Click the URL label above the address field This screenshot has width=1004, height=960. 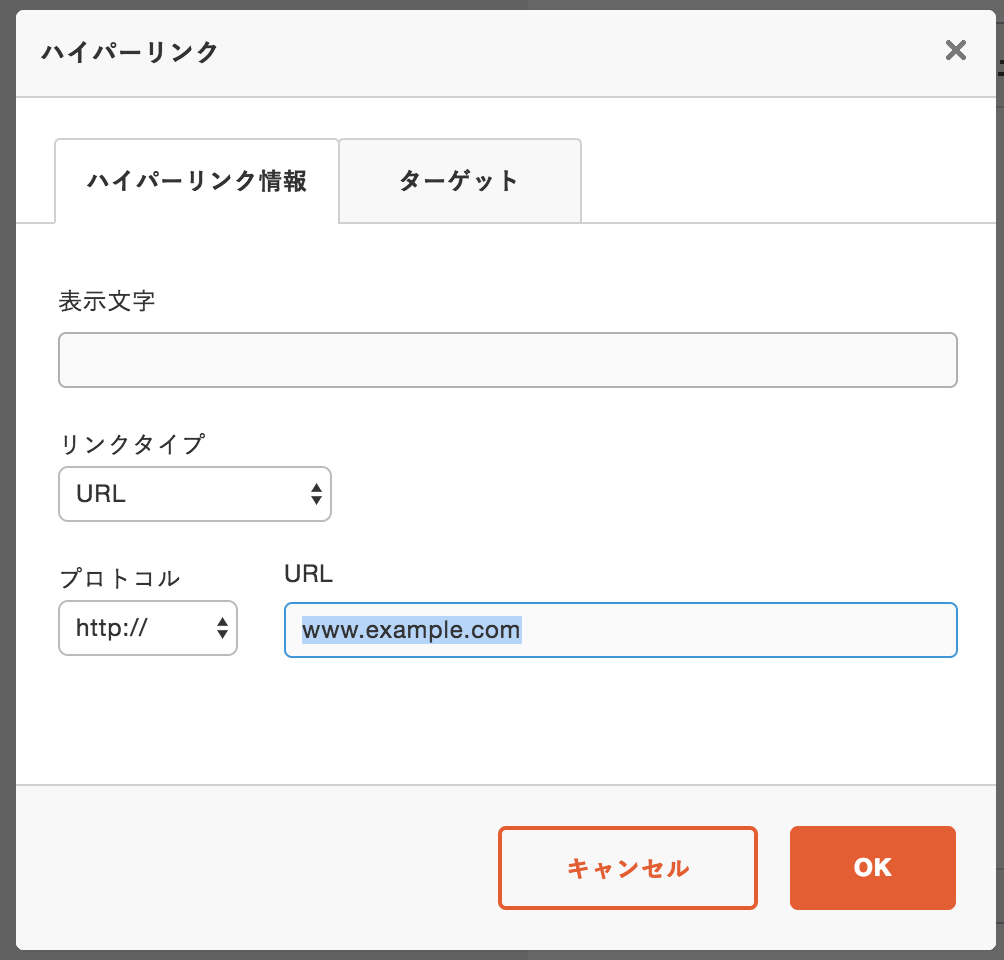308,574
